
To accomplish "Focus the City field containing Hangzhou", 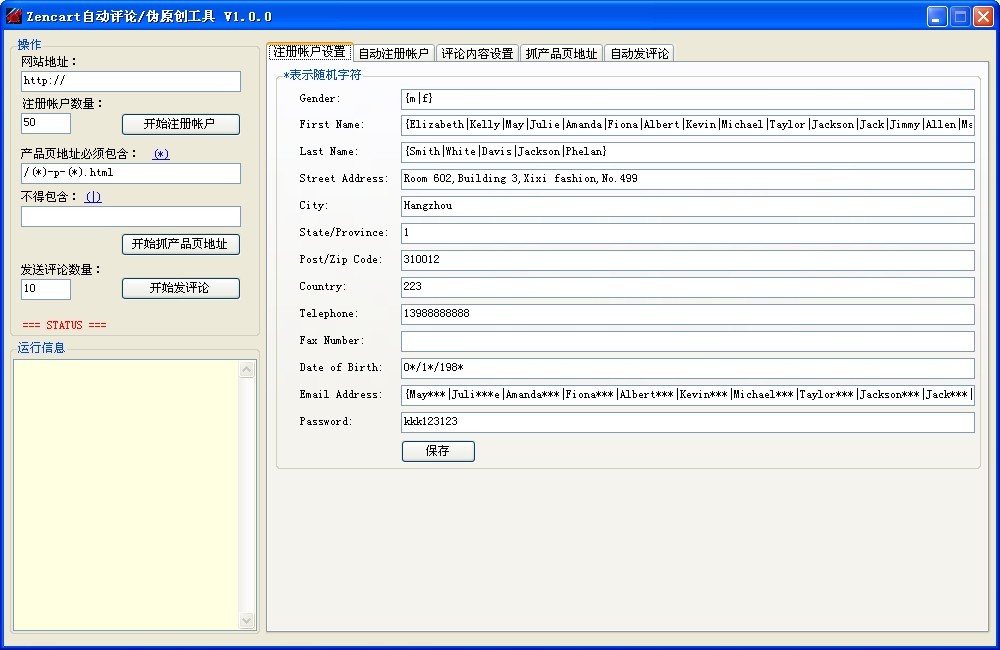I will (x=688, y=206).
